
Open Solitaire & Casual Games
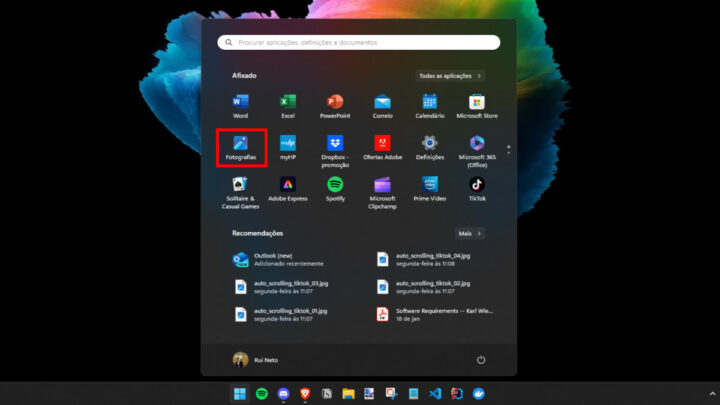(240, 193)
